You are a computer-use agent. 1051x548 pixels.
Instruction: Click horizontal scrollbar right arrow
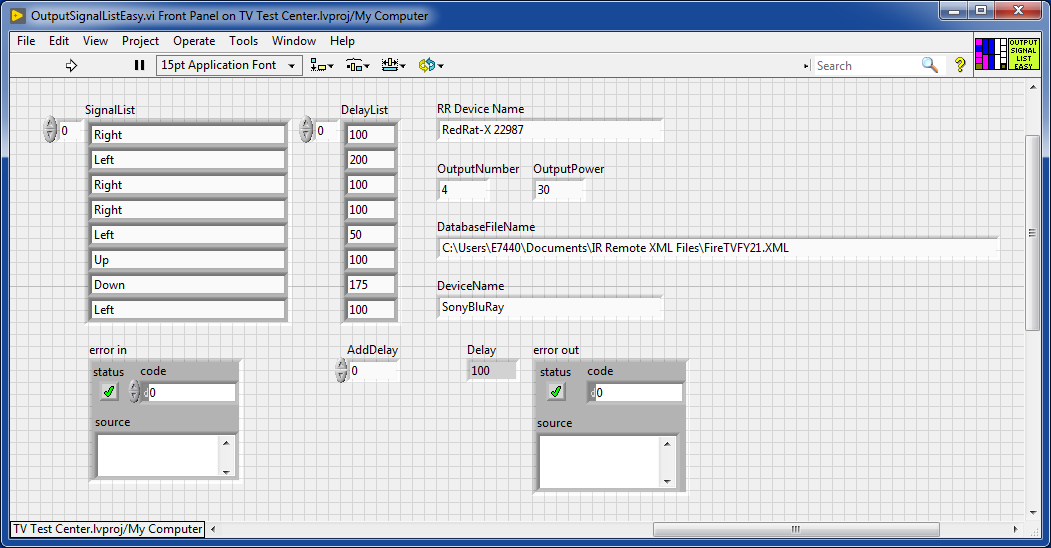[x=1015, y=529]
